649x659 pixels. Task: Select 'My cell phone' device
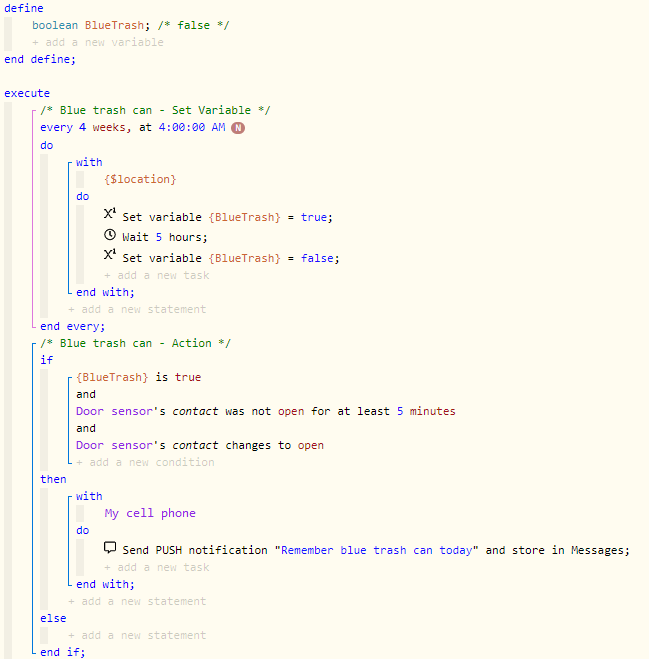click(x=150, y=514)
